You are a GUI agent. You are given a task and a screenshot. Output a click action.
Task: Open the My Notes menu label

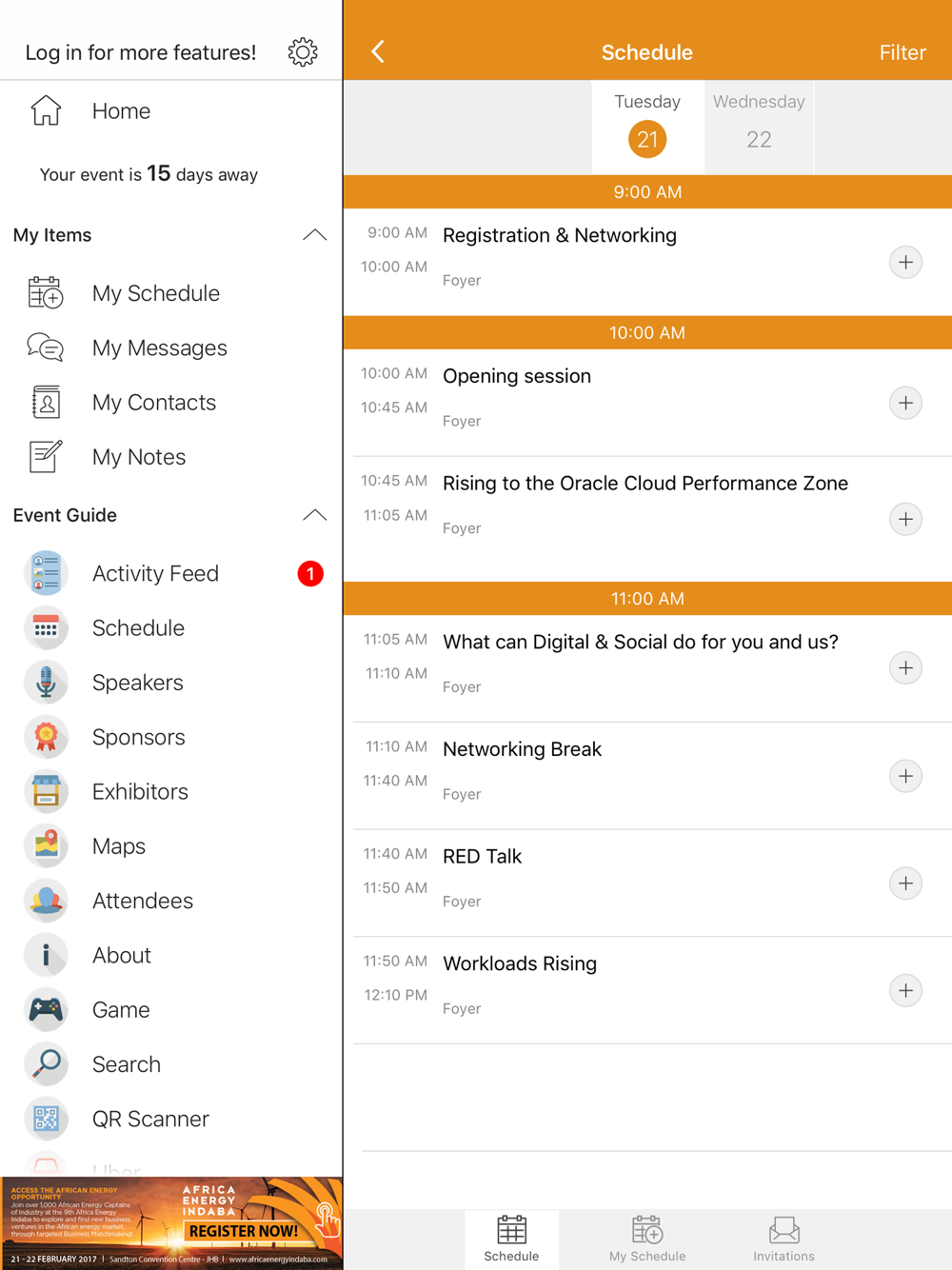[x=139, y=457]
